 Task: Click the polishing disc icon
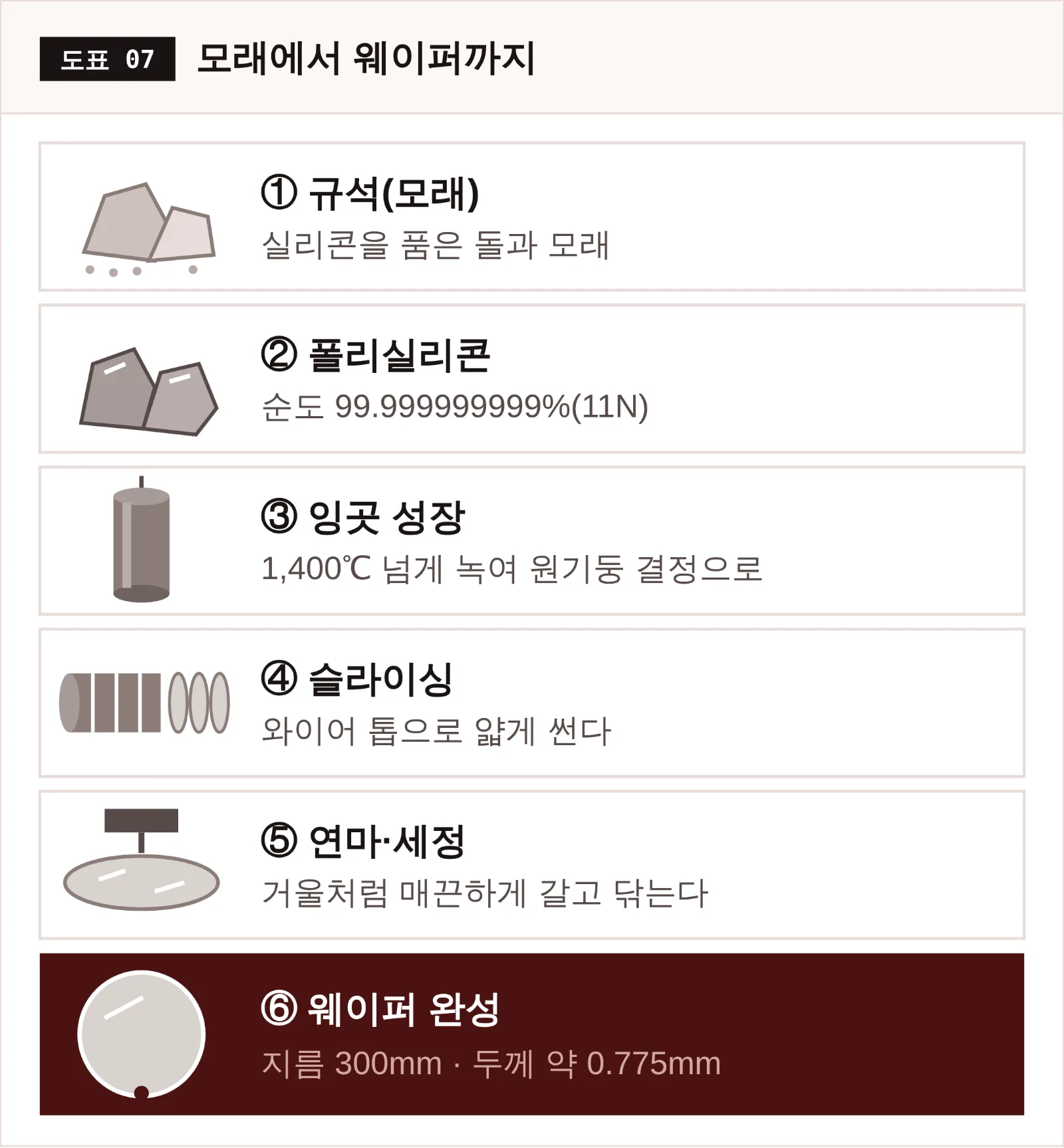click(141, 859)
